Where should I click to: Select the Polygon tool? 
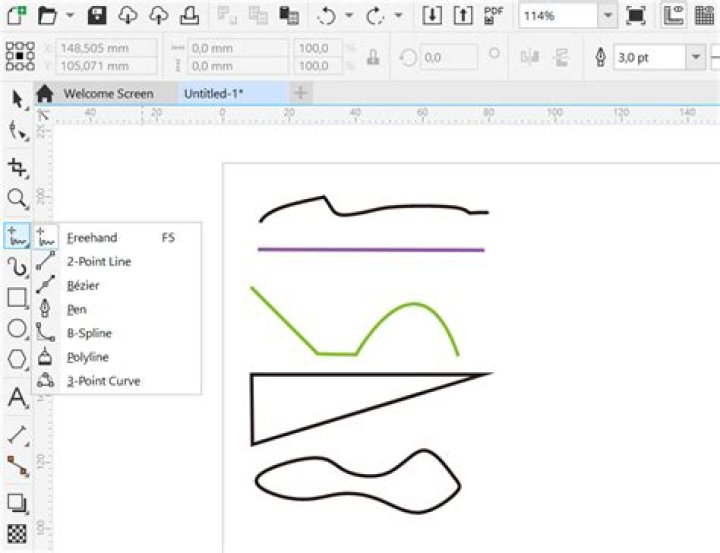(17, 359)
